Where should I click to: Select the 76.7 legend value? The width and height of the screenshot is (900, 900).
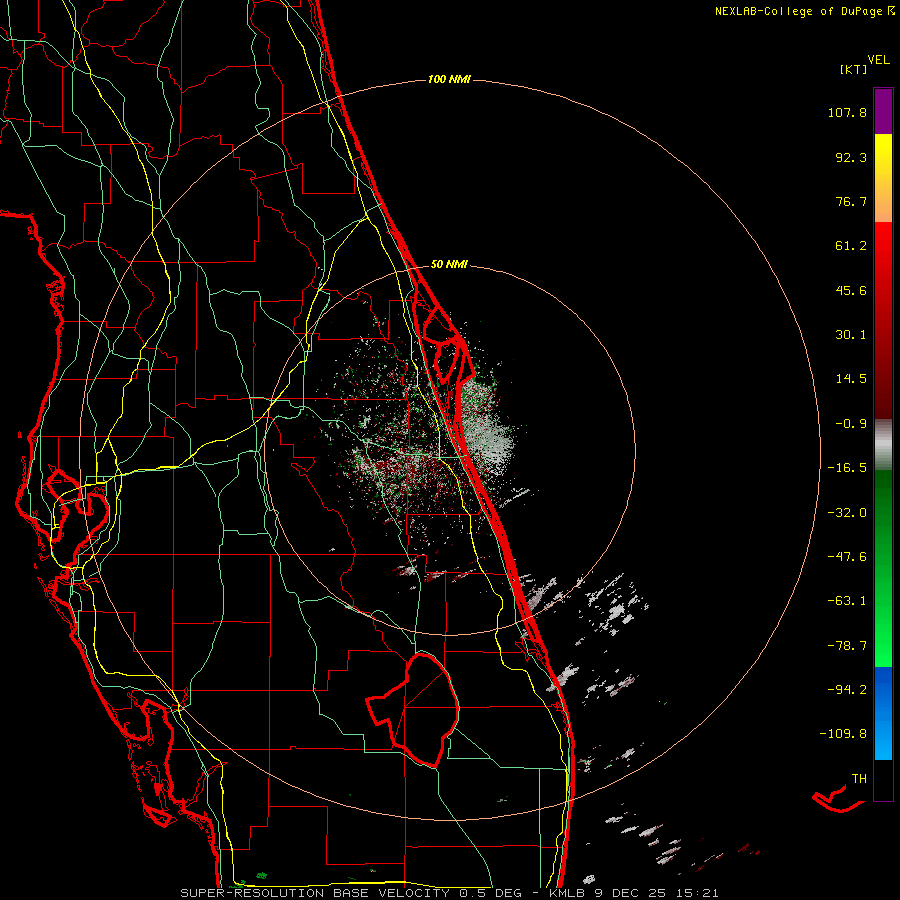851,201
